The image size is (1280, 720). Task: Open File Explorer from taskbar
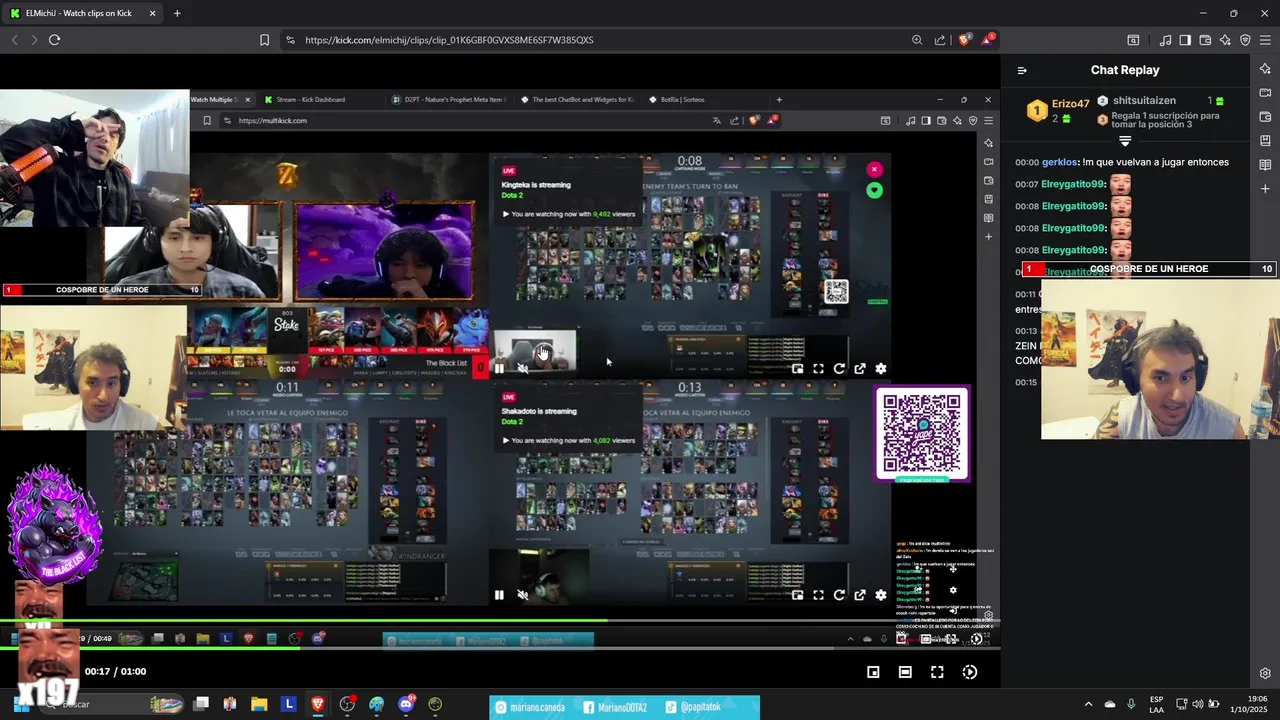(259, 704)
